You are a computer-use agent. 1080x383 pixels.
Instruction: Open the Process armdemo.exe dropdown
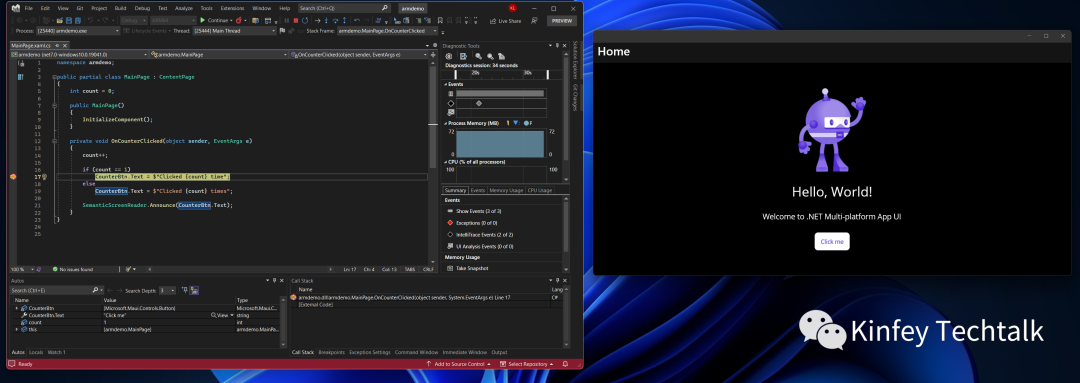pyautogui.click(x=77, y=31)
